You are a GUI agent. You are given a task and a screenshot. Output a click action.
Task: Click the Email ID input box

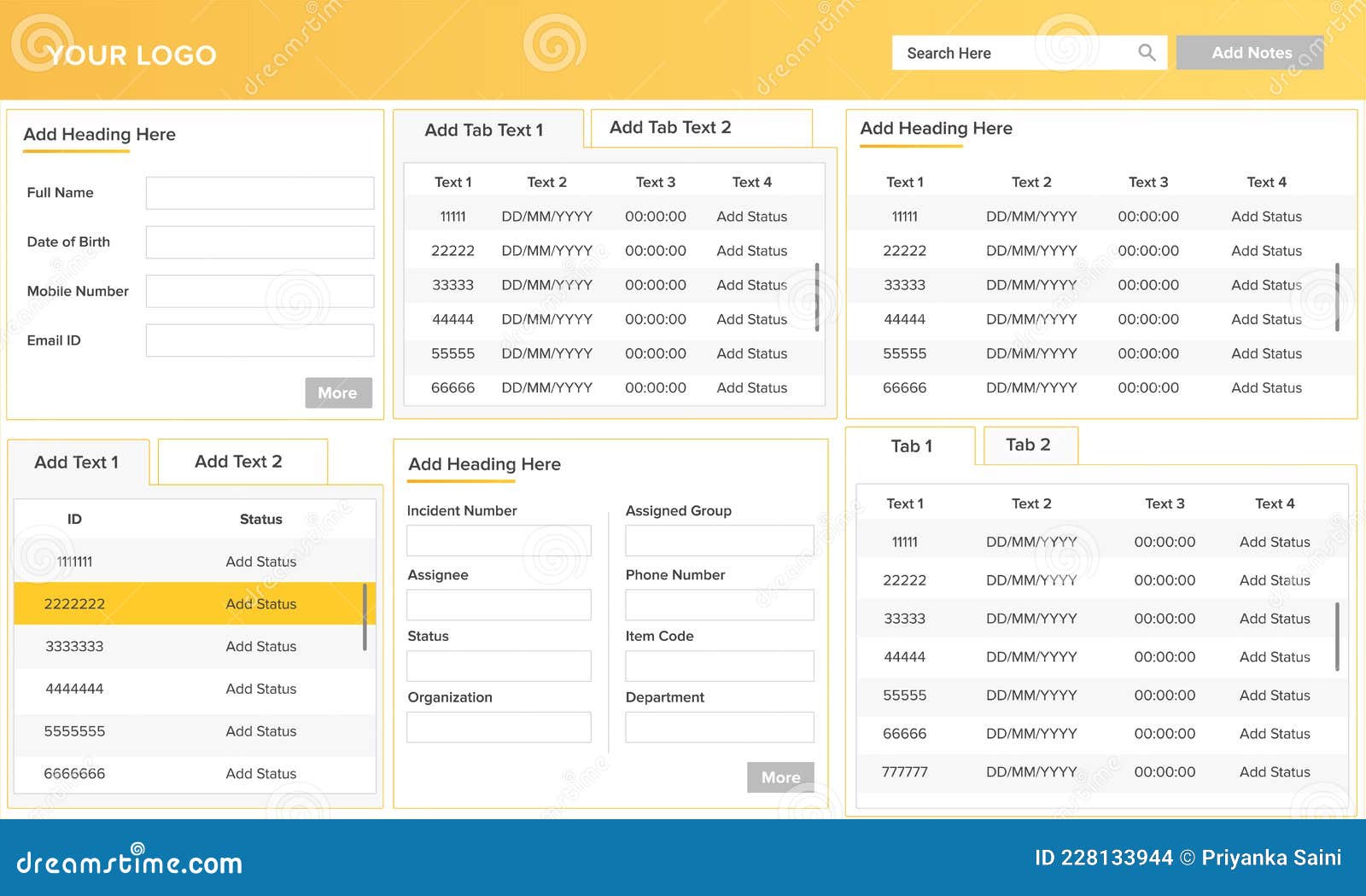point(259,340)
